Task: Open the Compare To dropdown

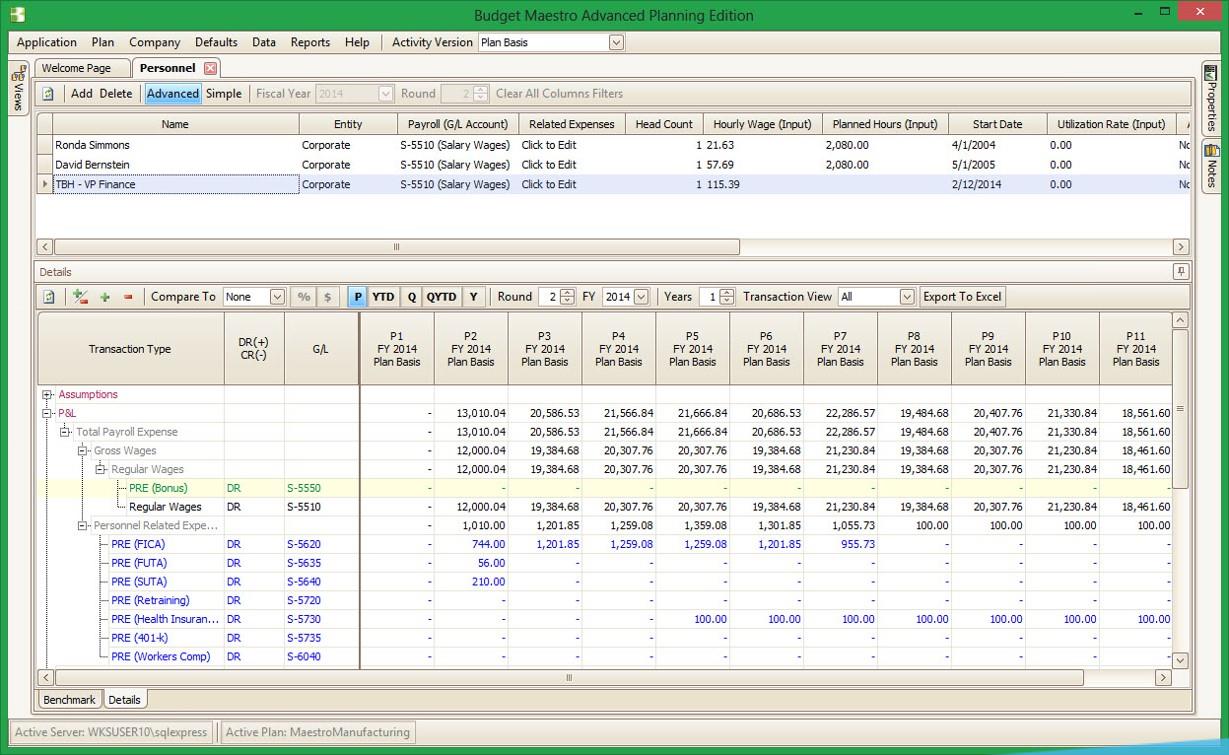Action: tap(277, 297)
